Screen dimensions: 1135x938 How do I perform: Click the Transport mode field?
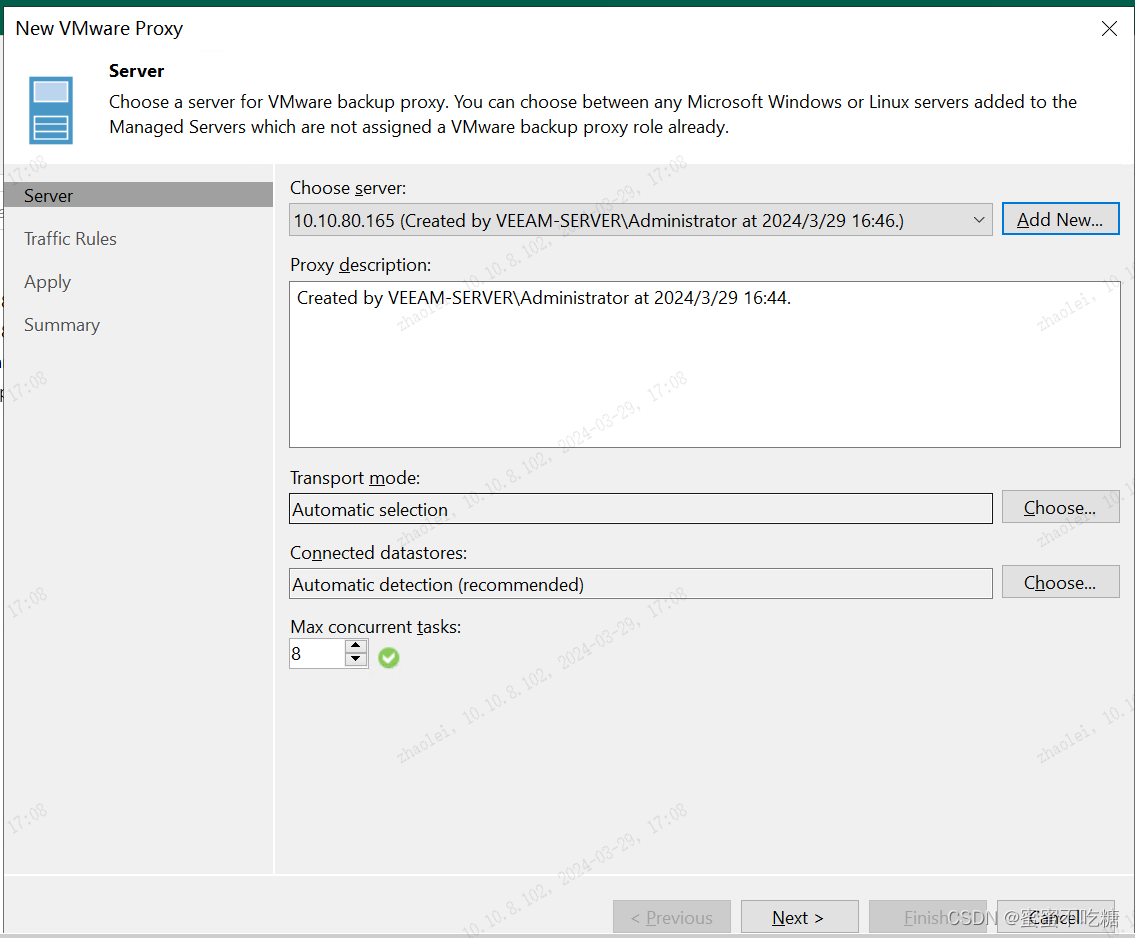tap(641, 509)
